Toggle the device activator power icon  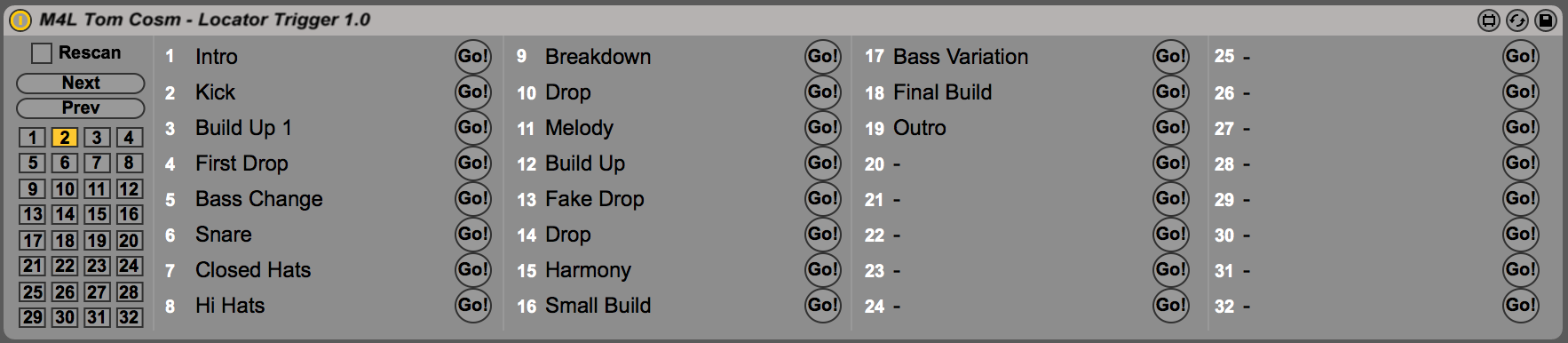point(20,20)
